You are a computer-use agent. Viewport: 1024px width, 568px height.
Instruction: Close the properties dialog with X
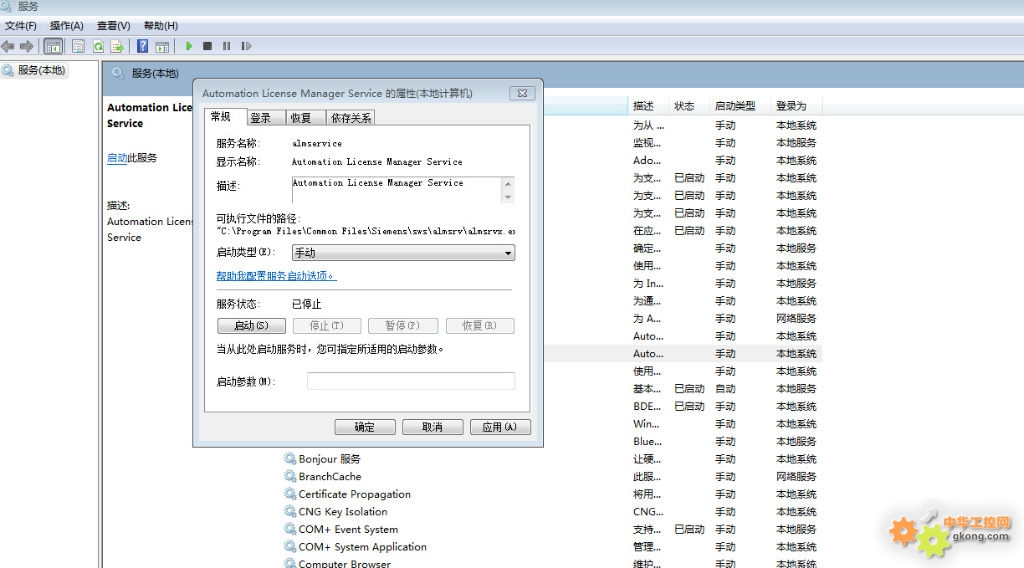coord(522,93)
